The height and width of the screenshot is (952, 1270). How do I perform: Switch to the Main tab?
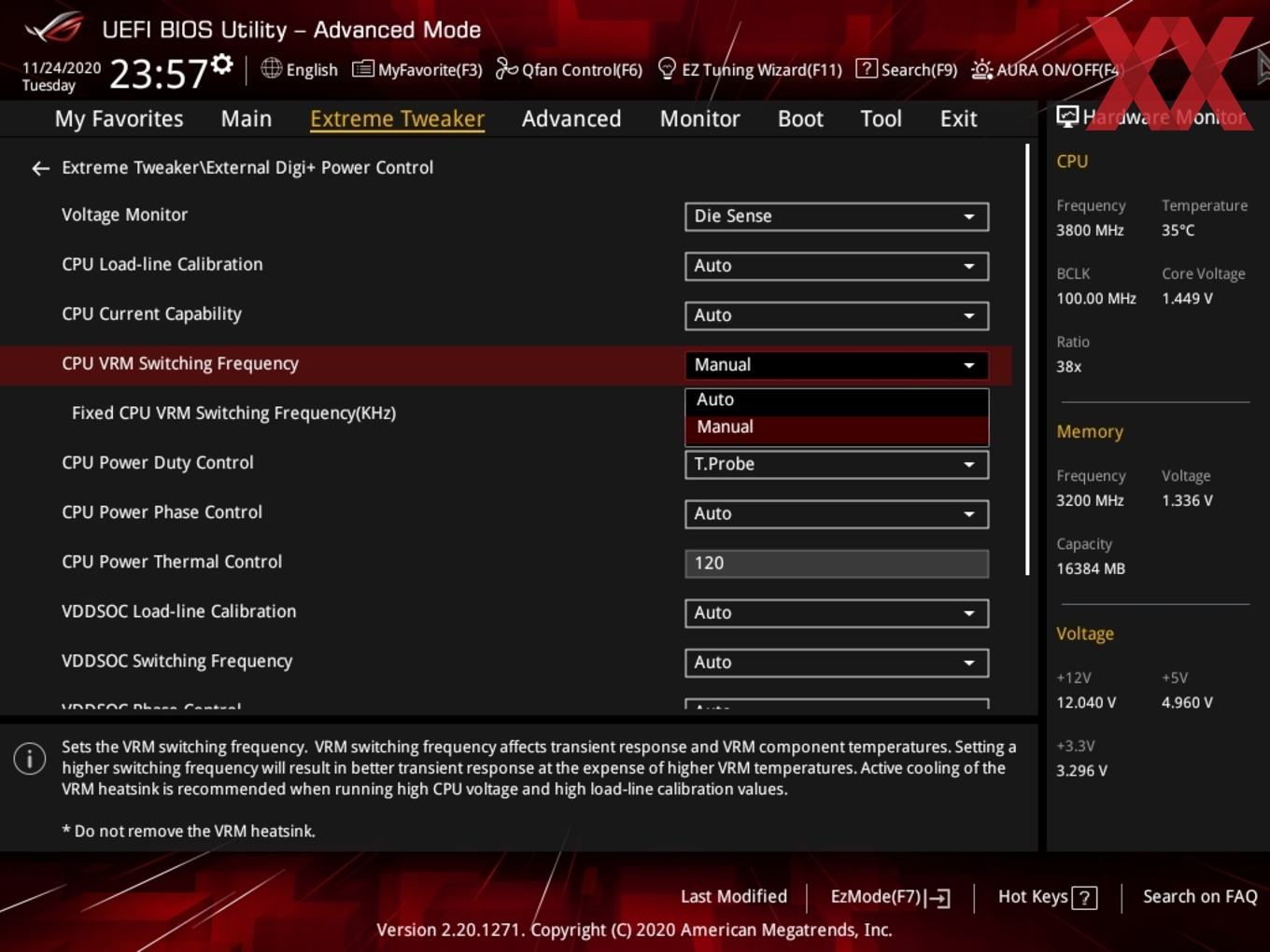[247, 119]
